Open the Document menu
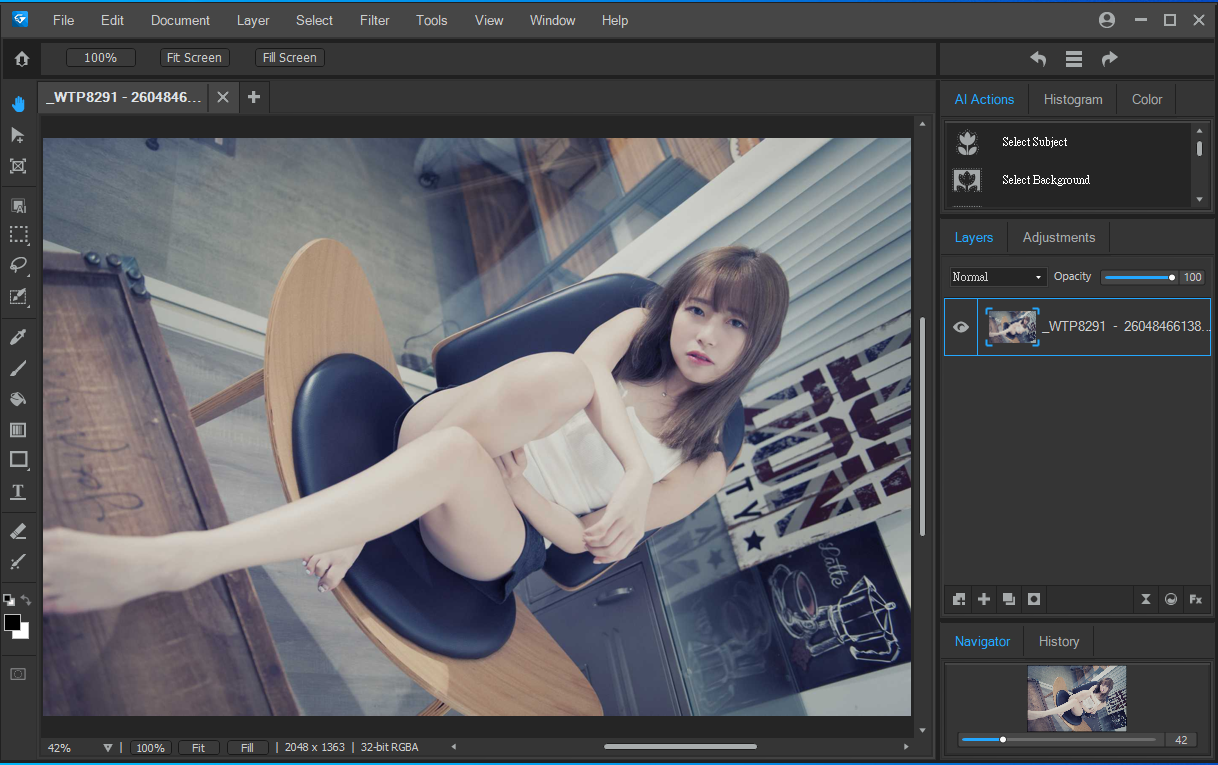Image resolution: width=1218 pixels, height=765 pixels. 180,20
